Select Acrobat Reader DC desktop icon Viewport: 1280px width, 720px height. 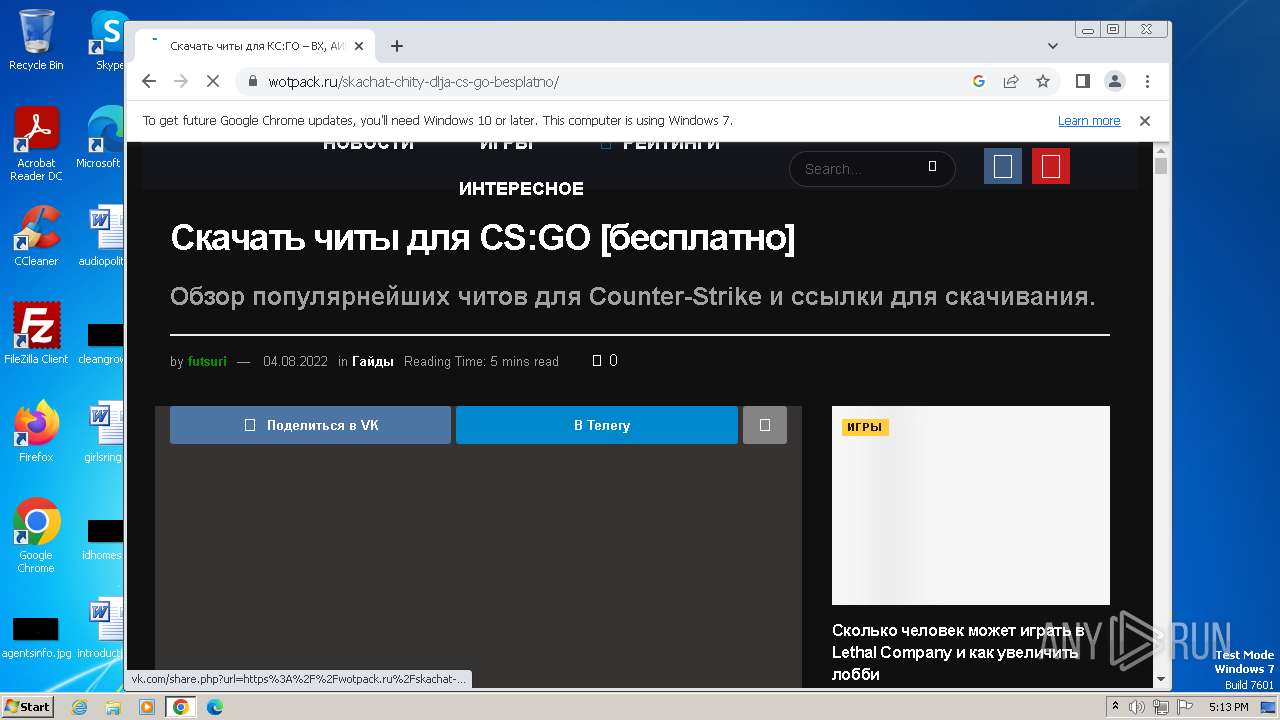tap(36, 145)
